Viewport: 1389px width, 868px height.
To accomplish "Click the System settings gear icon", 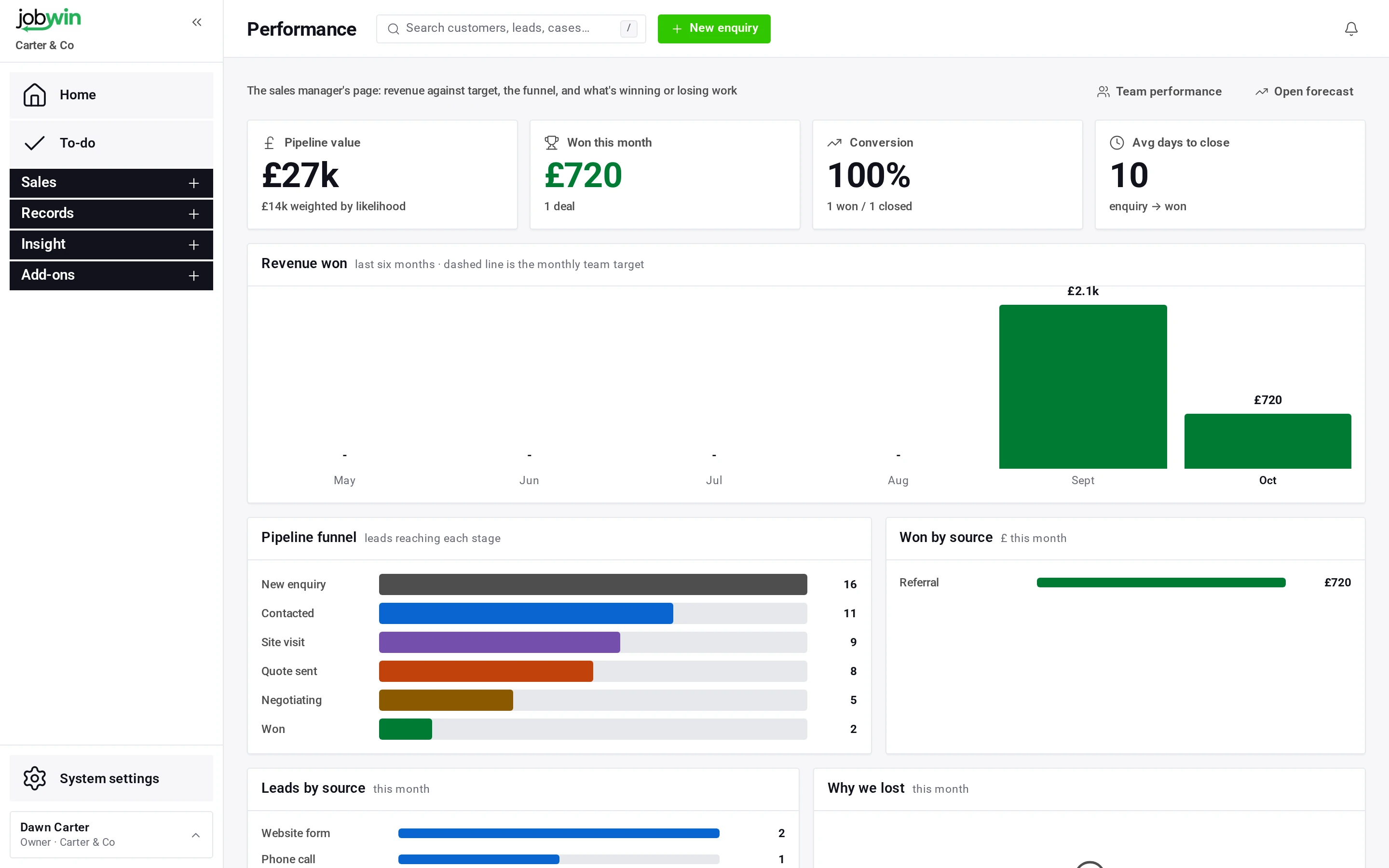I will [x=34, y=778].
